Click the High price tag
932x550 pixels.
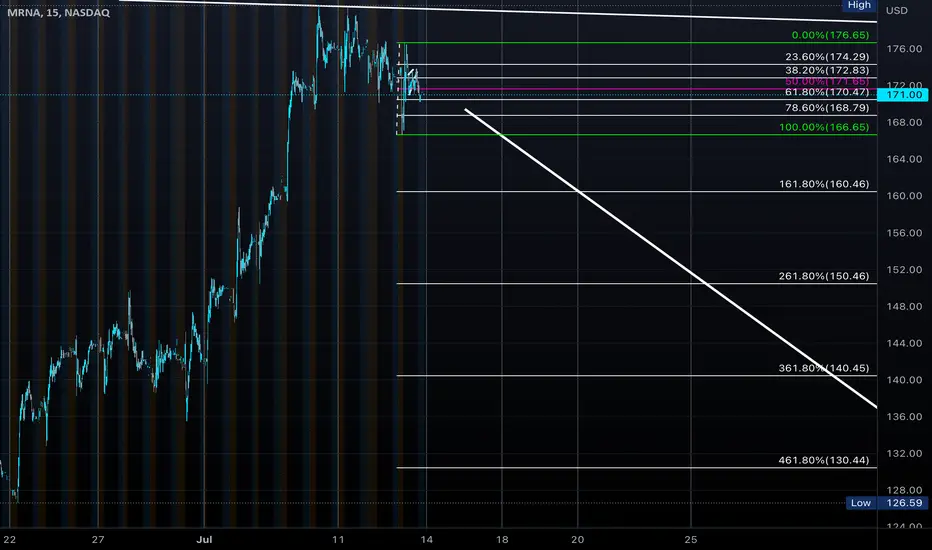tap(859, 5)
